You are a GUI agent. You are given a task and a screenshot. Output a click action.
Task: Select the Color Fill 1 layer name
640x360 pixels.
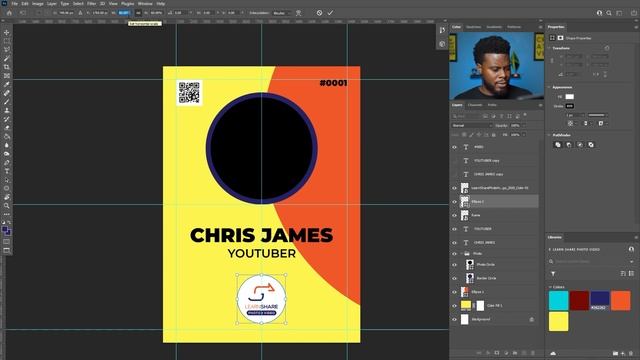494,305
